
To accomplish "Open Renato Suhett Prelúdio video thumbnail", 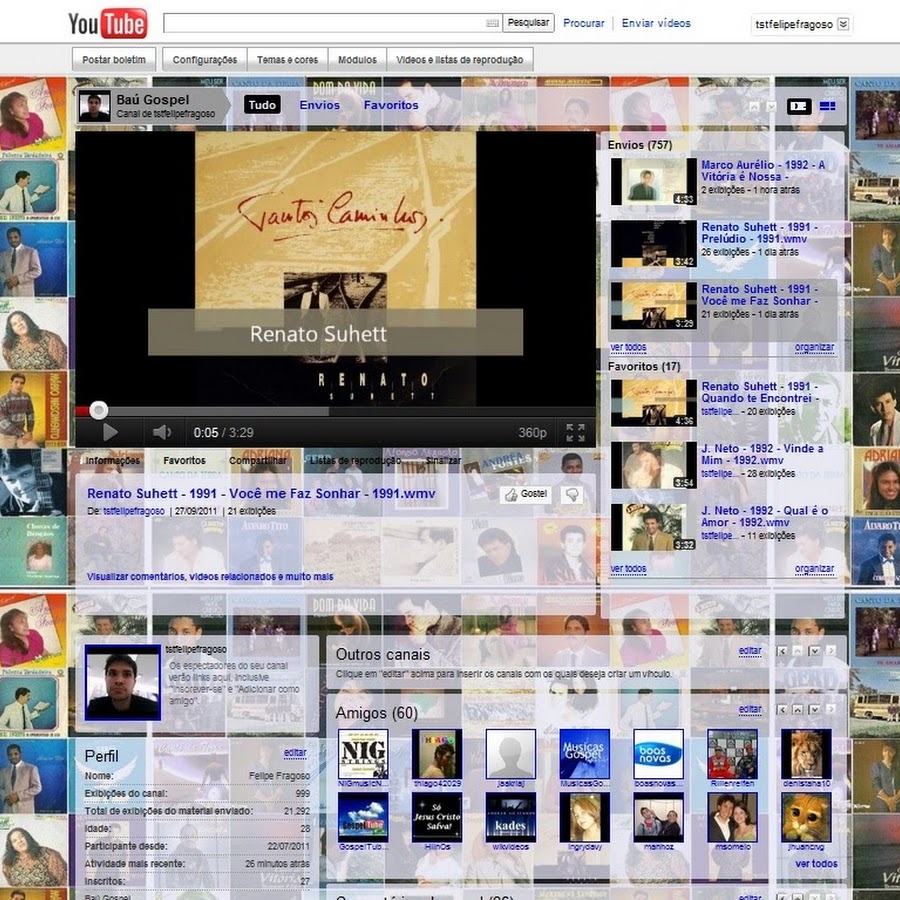I will 654,244.
